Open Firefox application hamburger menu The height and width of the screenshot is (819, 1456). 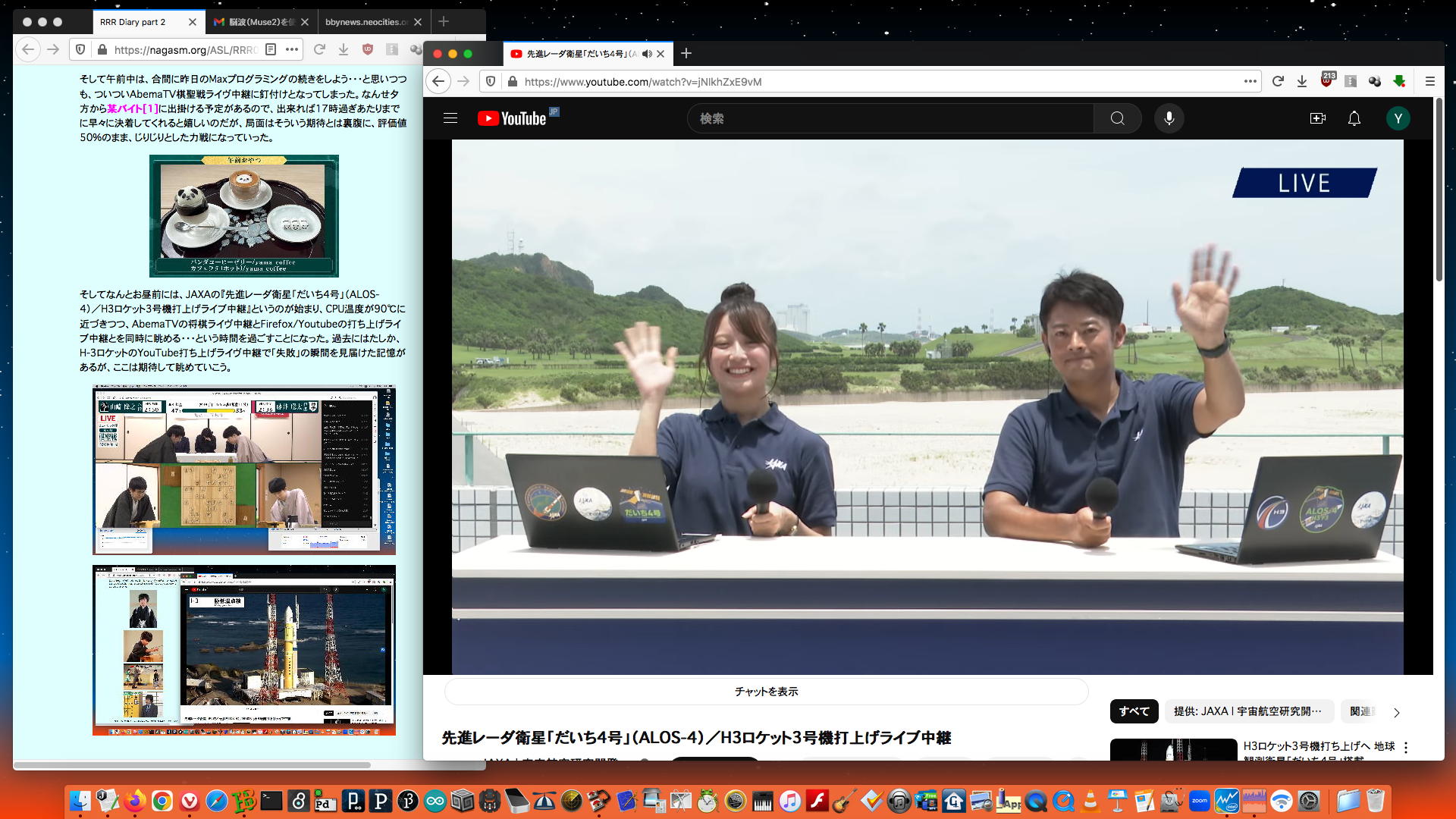click(x=1429, y=81)
